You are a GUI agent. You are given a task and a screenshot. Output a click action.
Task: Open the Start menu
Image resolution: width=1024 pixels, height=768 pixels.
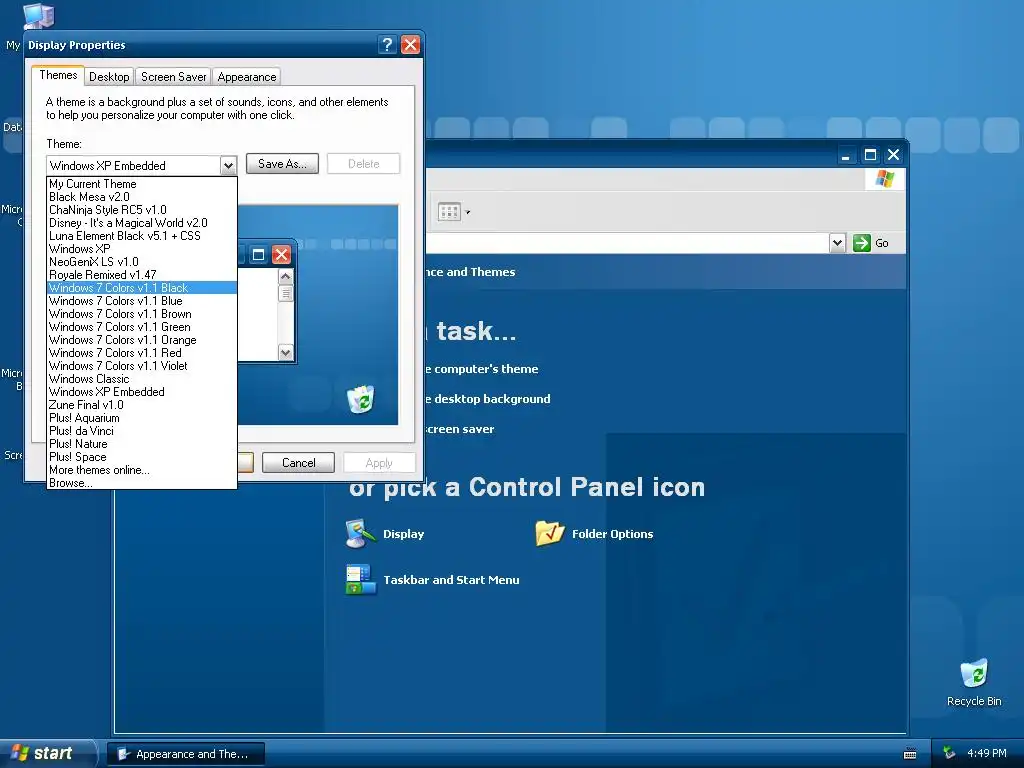(46, 753)
